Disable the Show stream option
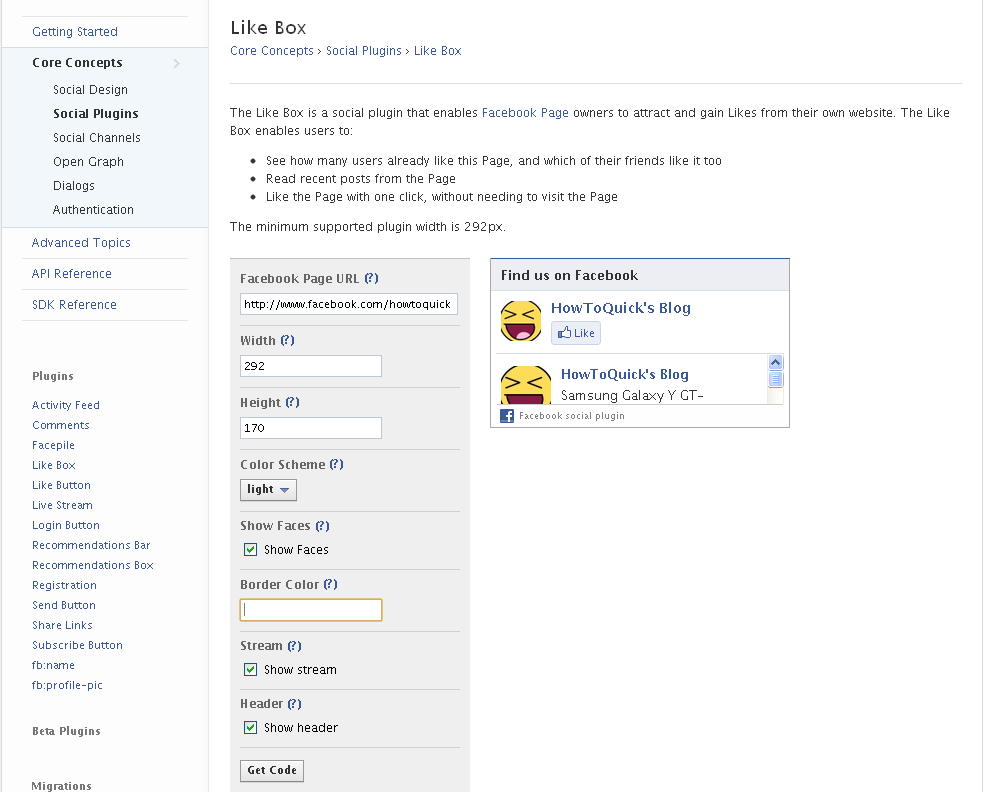This screenshot has width=983, height=792. [250, 669]
